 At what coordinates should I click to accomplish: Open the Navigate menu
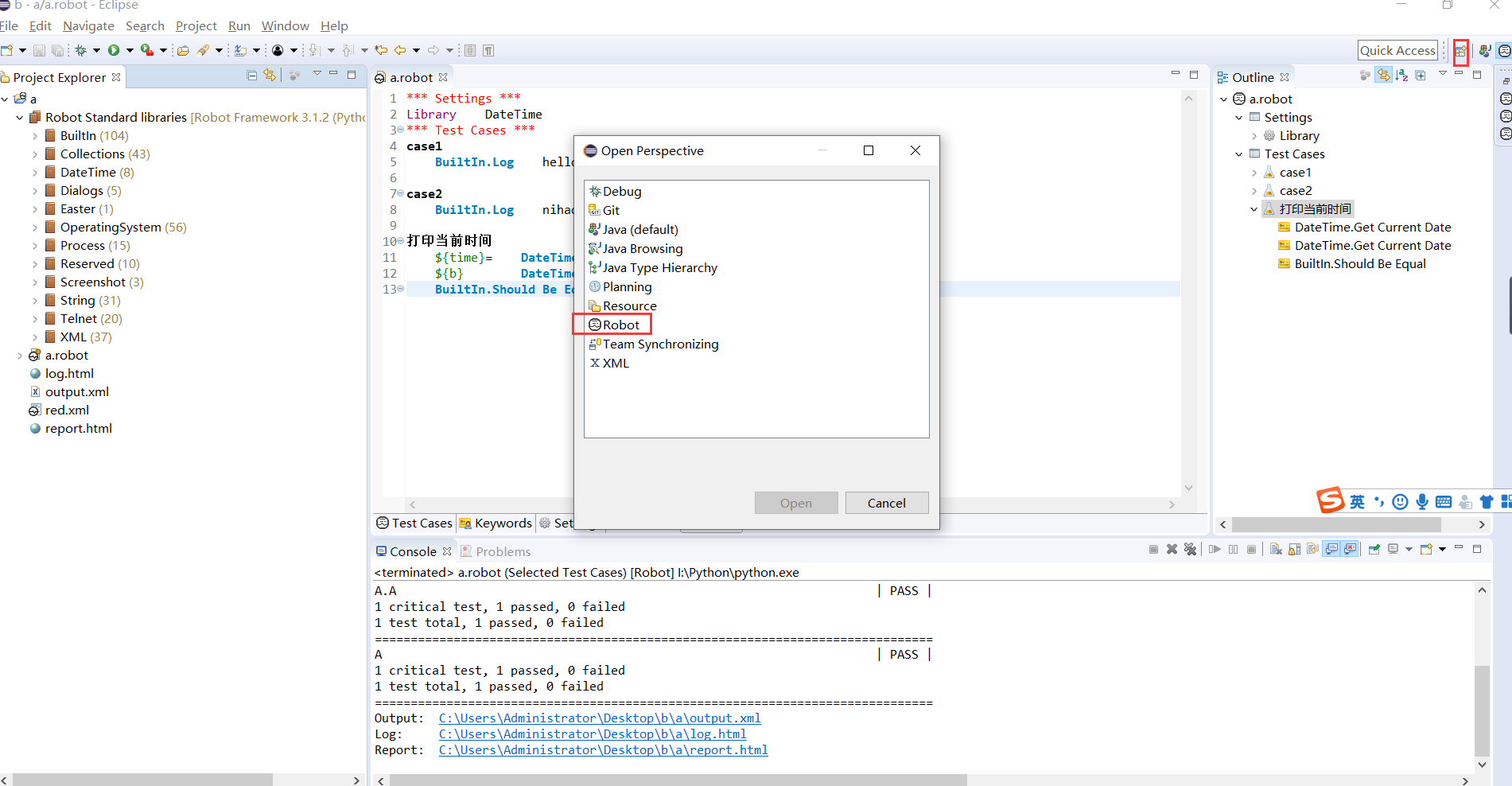pyautogui.click(x=88, y=26)
